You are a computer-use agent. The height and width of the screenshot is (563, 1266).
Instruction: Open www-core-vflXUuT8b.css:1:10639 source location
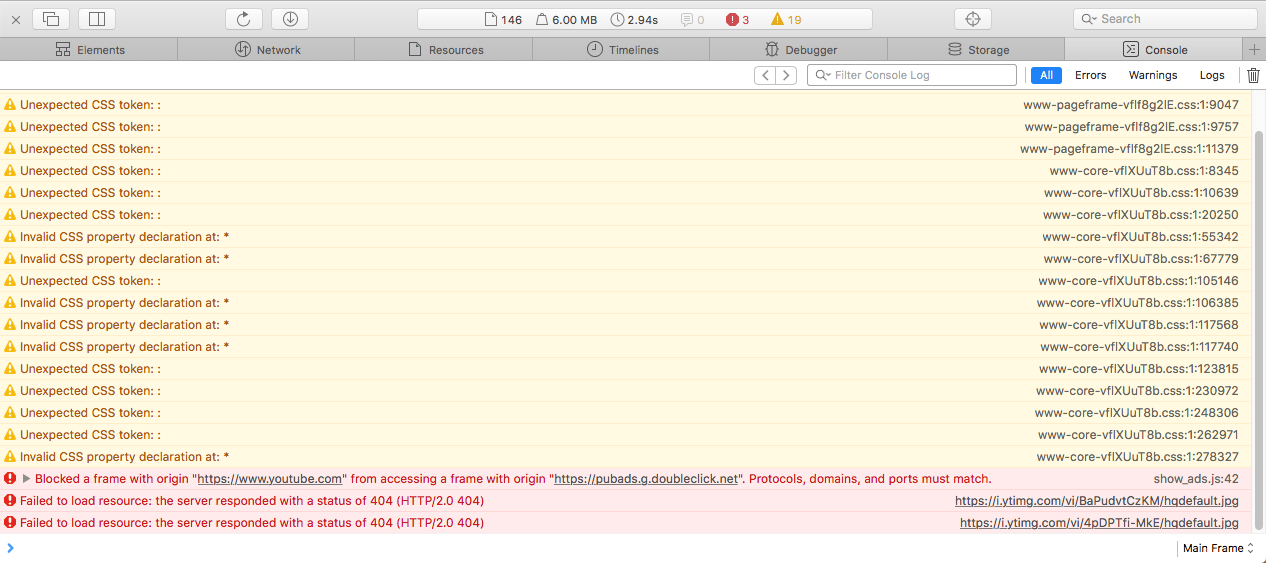pyautogui.click(x=1141, y=193)
